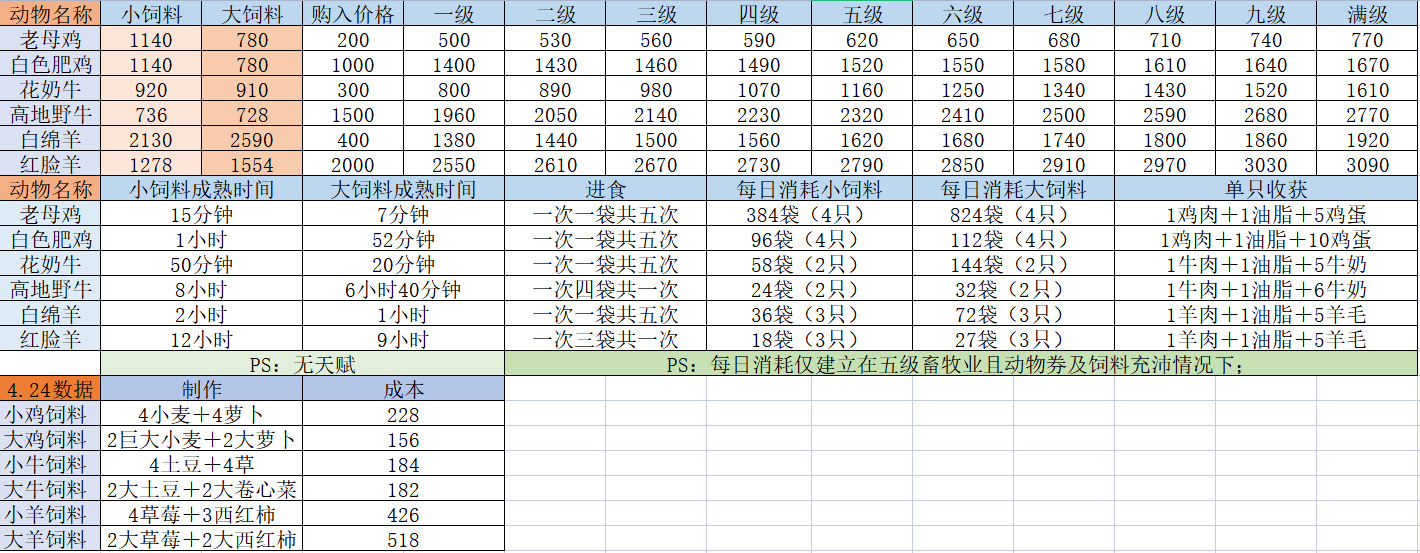Click the 384袋（4只） cell
Image resolution: width=1420 pixels, height=553 pixels.
[x=810, y=214]
